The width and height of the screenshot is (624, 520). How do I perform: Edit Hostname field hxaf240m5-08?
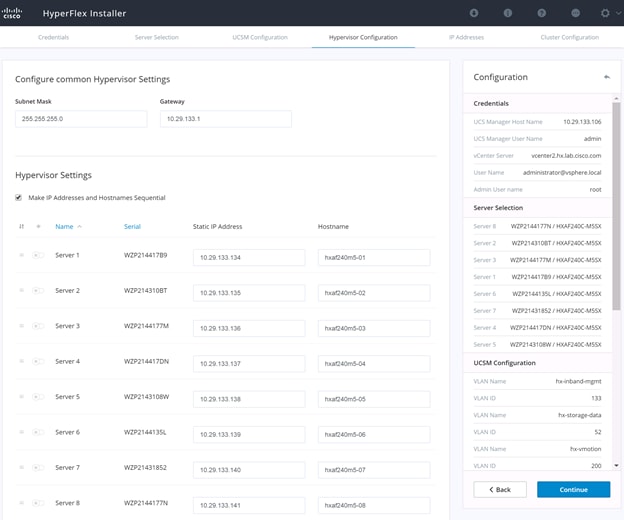(x=374, y=505)
